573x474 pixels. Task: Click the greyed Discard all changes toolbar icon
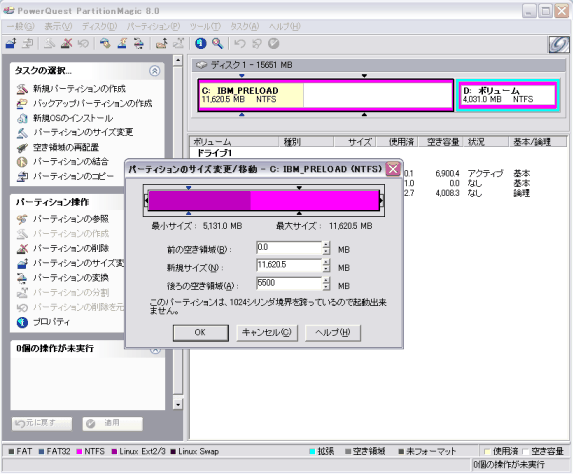pyautogui.click(x=257, y=43)
